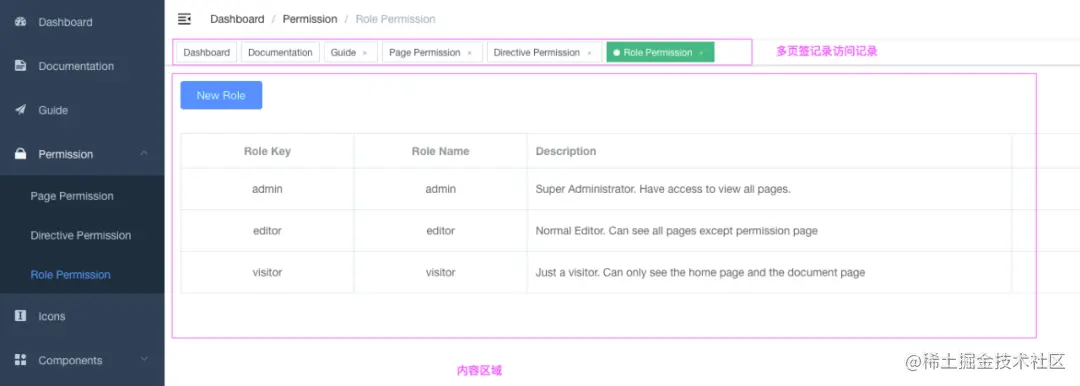
Task: Click the Components grid icon
Action: [21, 360]
